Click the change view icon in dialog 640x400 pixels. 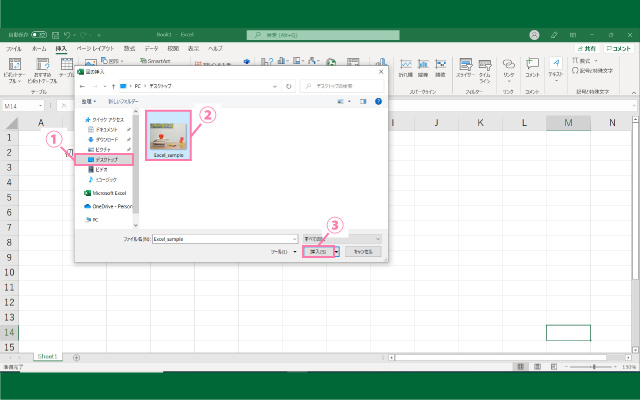[340, 101]
